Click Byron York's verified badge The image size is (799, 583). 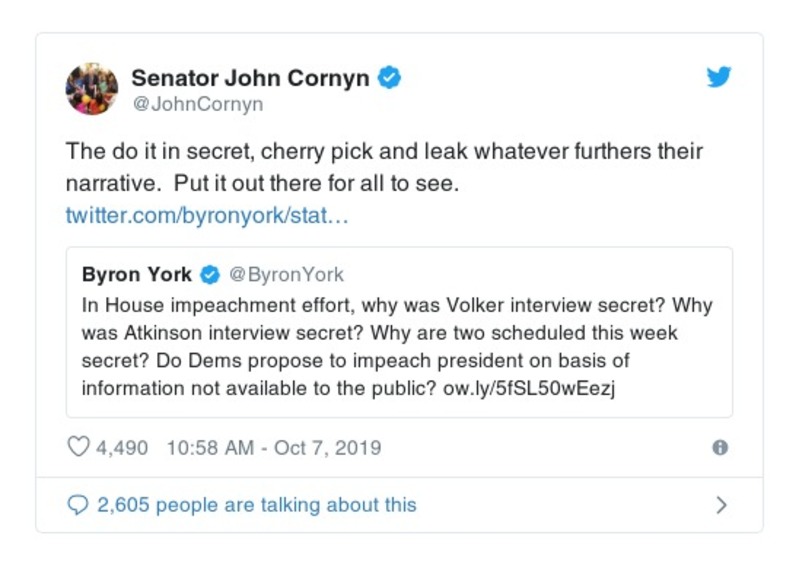(210, 275)
